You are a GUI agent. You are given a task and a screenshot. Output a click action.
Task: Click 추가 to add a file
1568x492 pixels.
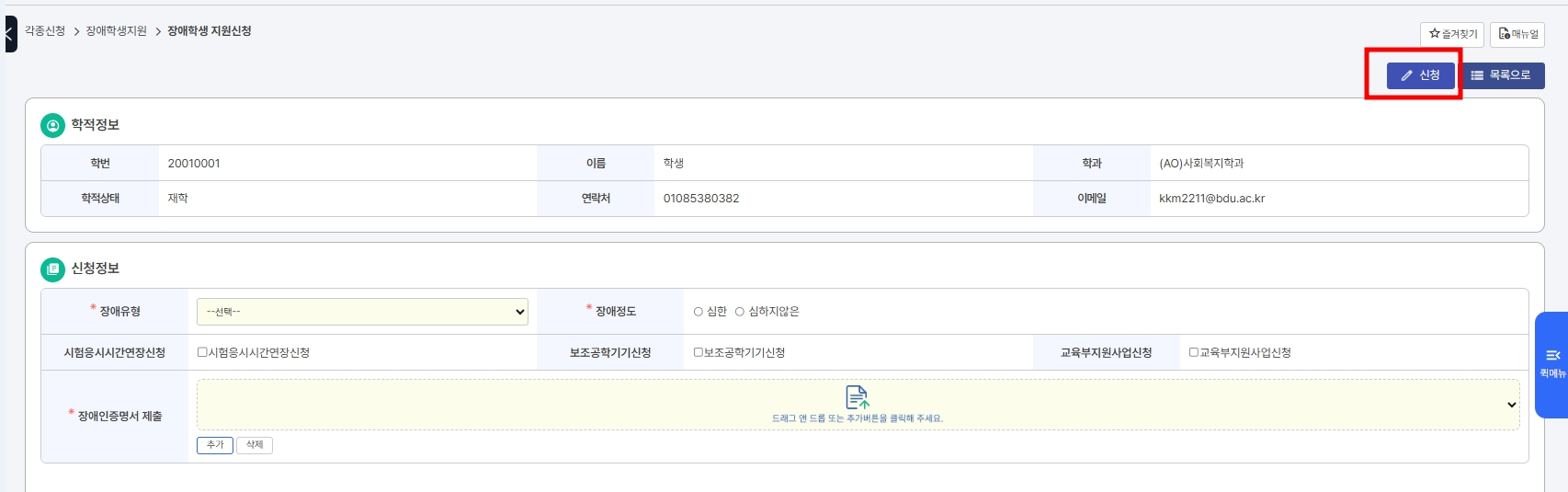click(215, 445)
